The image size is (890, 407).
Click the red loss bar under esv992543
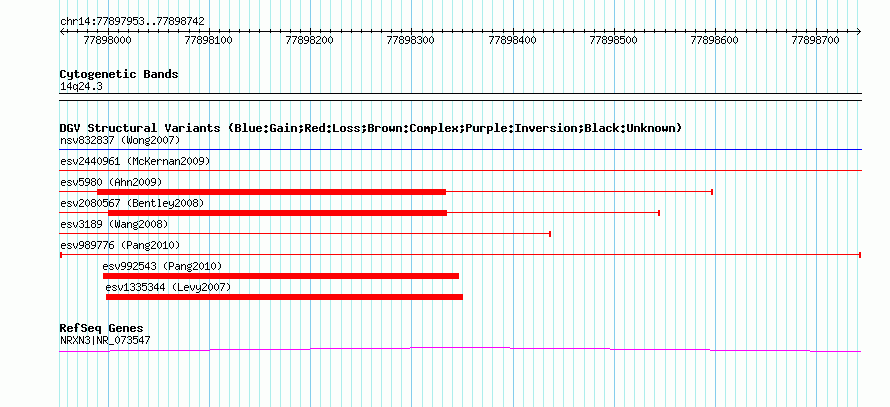281,276
